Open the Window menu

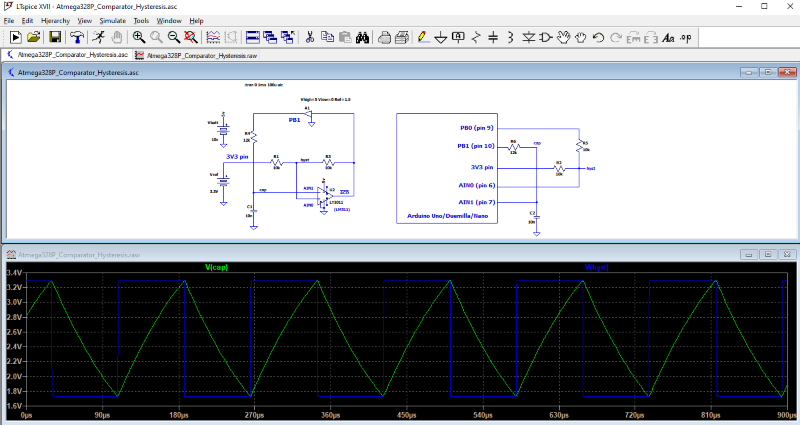click(169, 21)
